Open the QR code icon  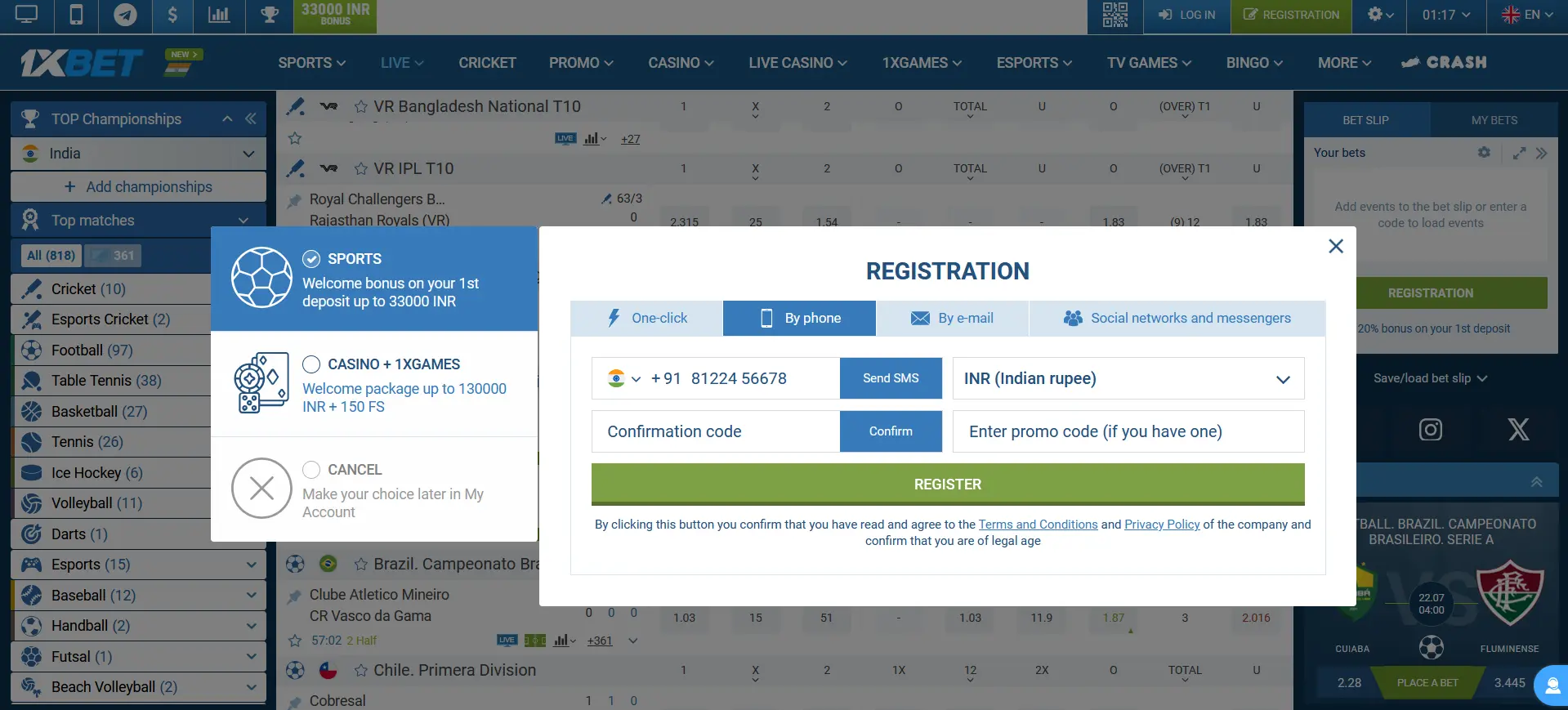coord(1115,15)
